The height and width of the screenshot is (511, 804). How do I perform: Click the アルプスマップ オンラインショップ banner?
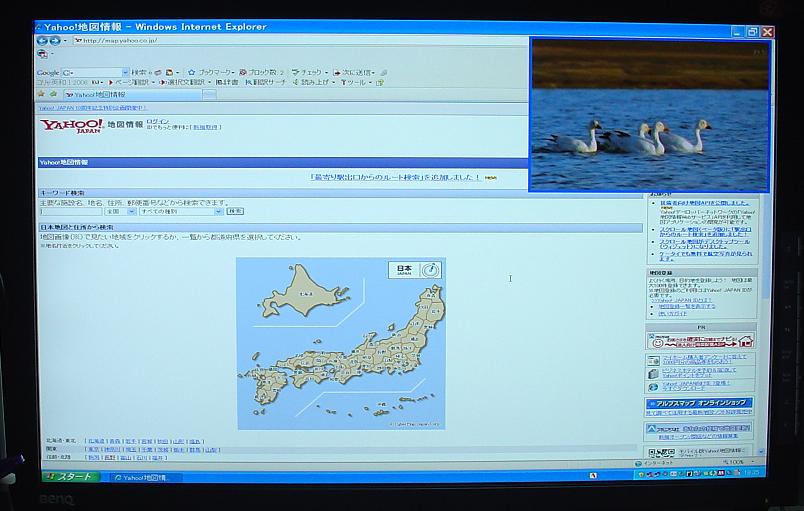click(699, 403)
